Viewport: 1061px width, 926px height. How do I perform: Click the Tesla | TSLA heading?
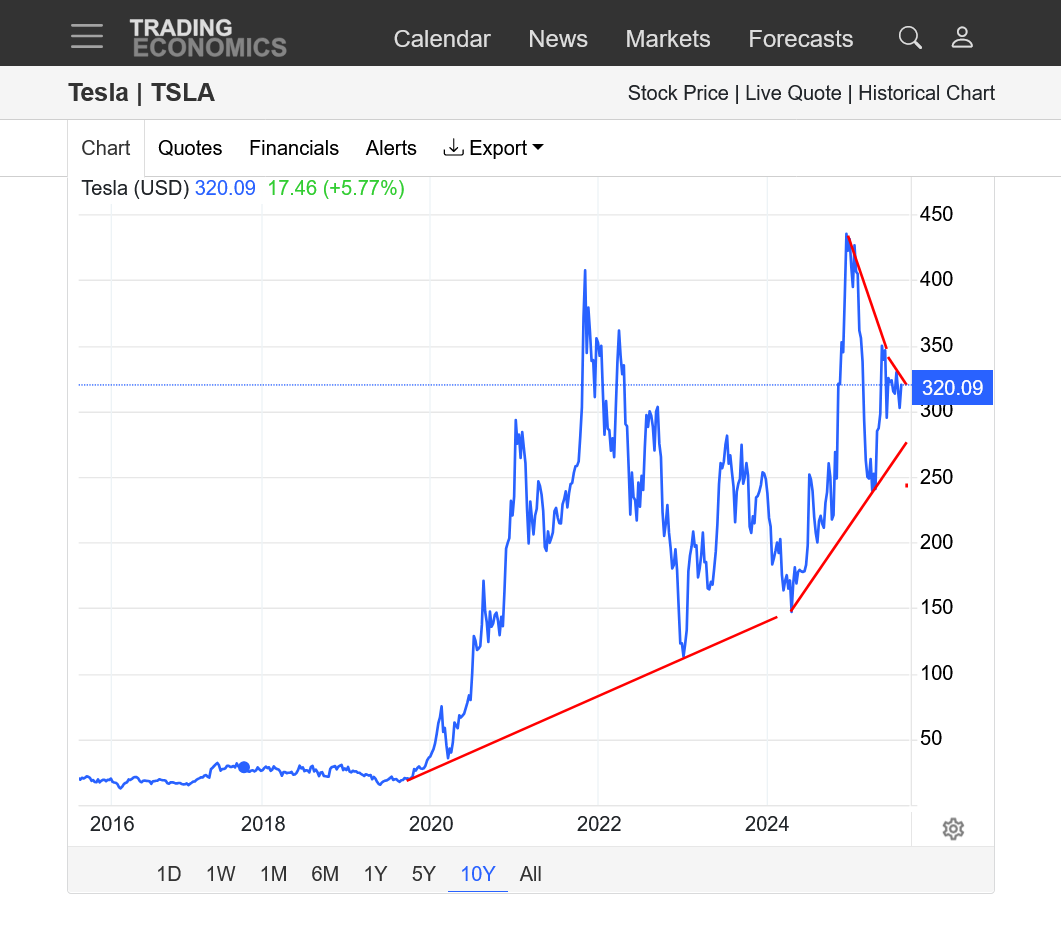tap(141, 93)
